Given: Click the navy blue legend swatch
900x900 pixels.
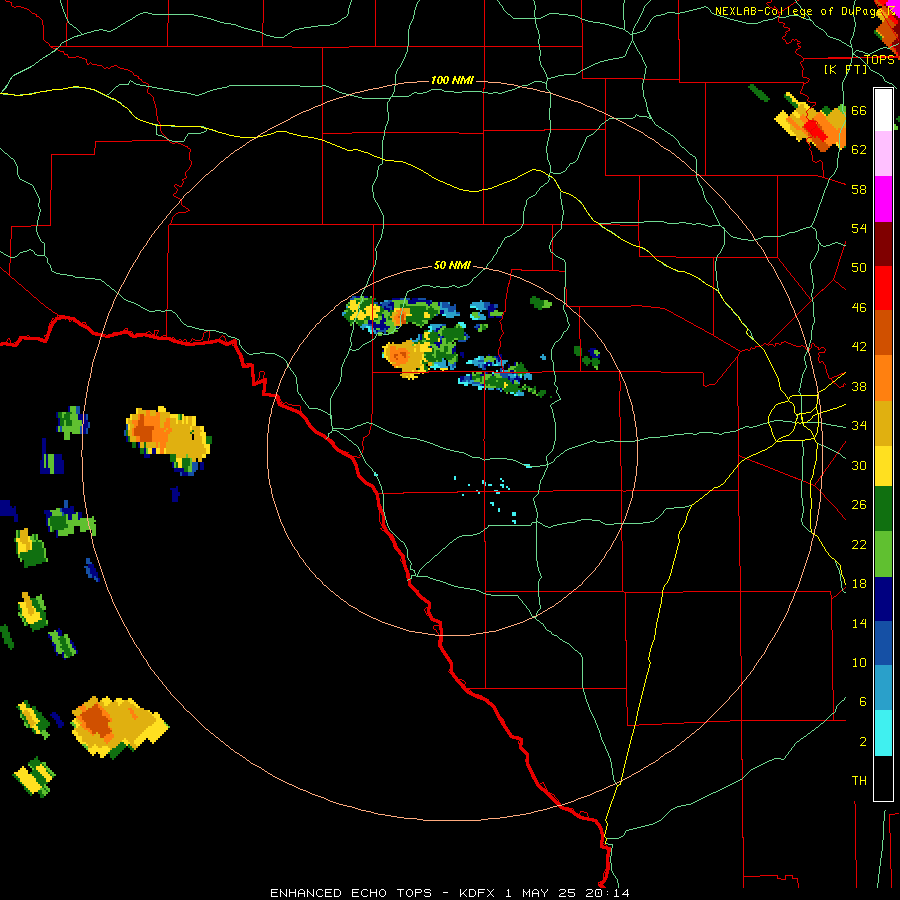Looking at the screenshot, I should (883, 599).
